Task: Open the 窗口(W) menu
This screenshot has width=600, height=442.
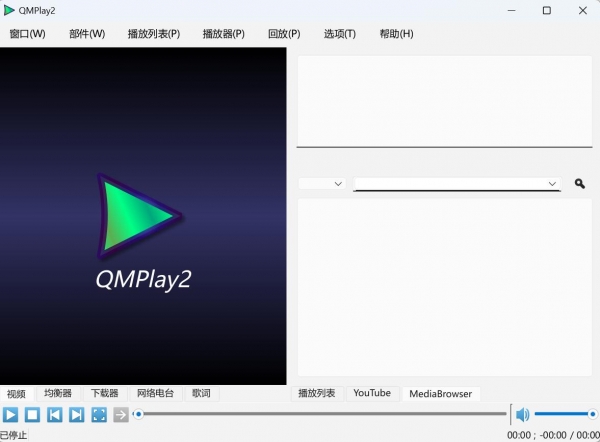Action: (x=28, y=34)
